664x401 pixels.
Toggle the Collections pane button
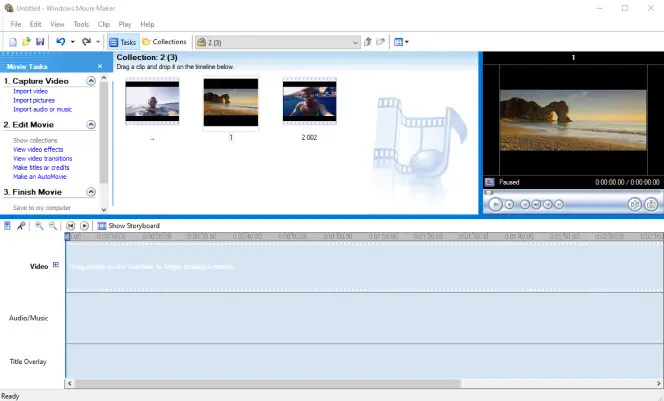click(x=164, y=41)
